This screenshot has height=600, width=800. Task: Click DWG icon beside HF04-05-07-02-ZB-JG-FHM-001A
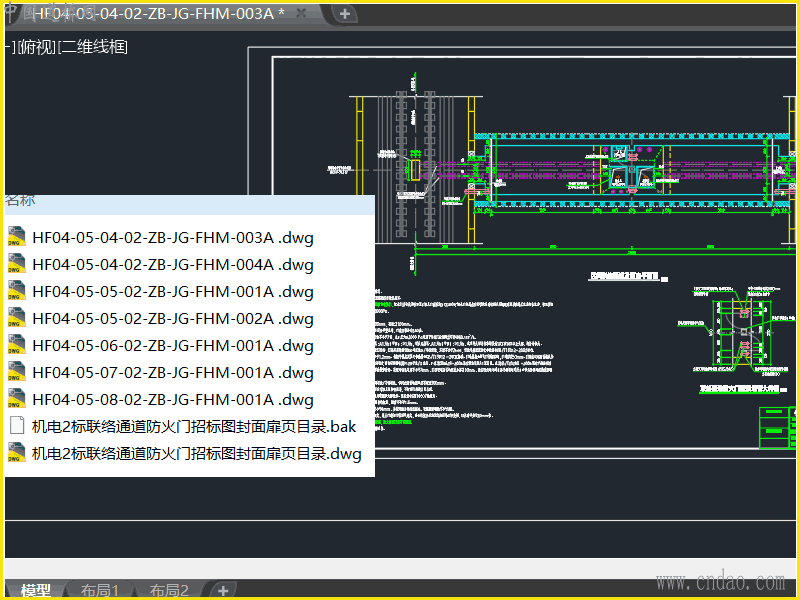[x=17, y=373]
